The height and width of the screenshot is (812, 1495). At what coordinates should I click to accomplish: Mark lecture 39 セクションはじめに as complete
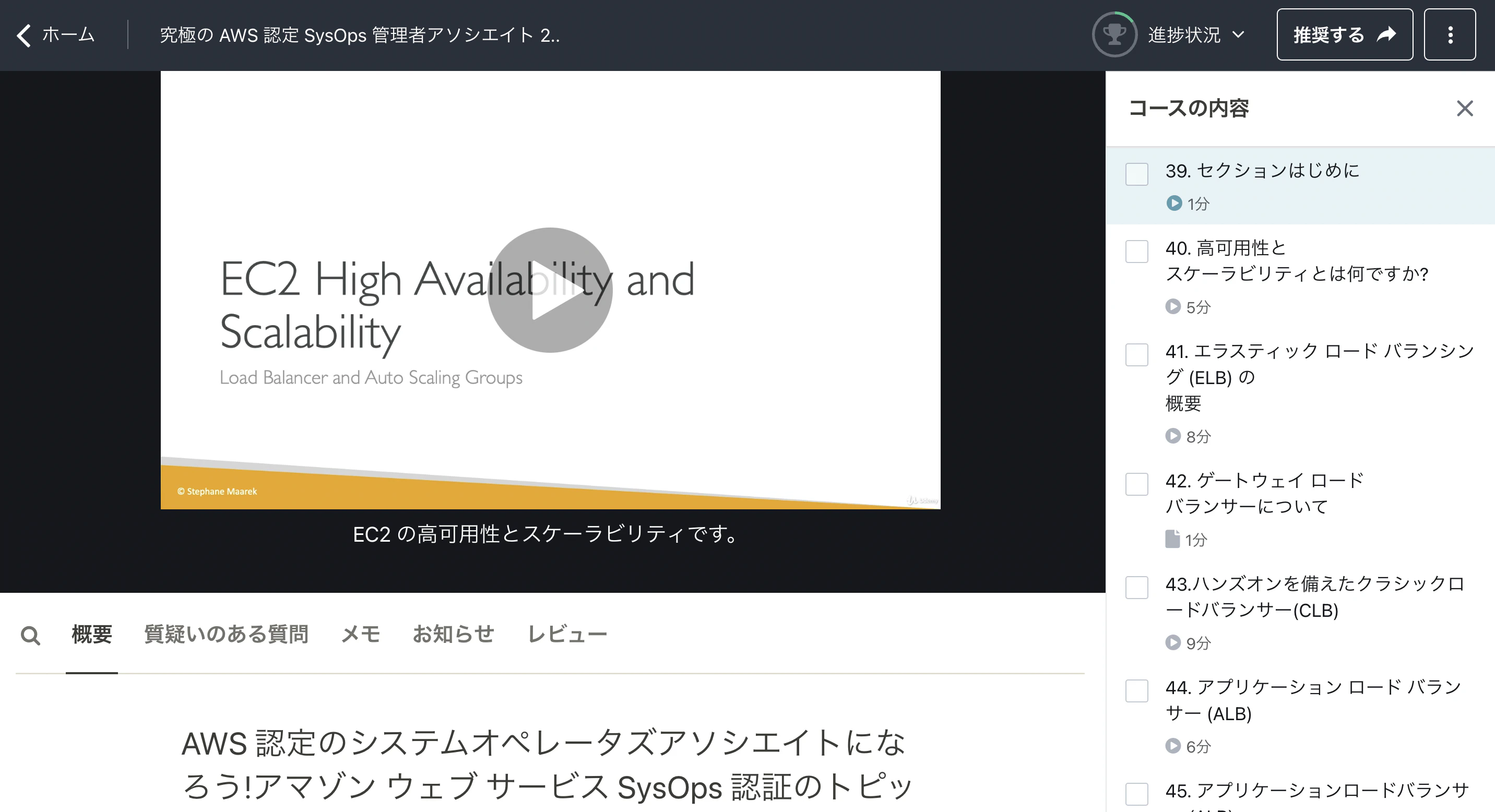(1136, 173)
